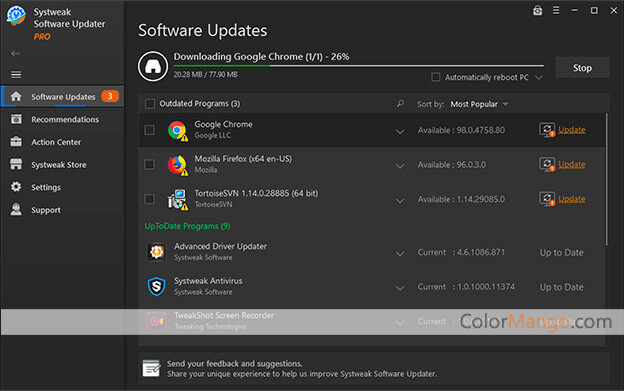The width and height of the screenshot is (624, 391).
Task: Open the title bar menu icon
Action: click(556, 10)
